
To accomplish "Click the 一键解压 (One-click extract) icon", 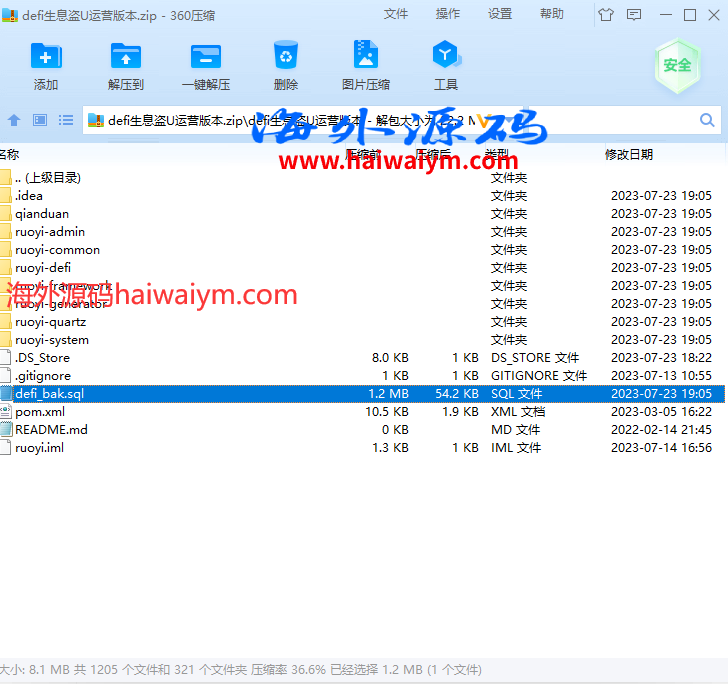I will pos(206,66).
